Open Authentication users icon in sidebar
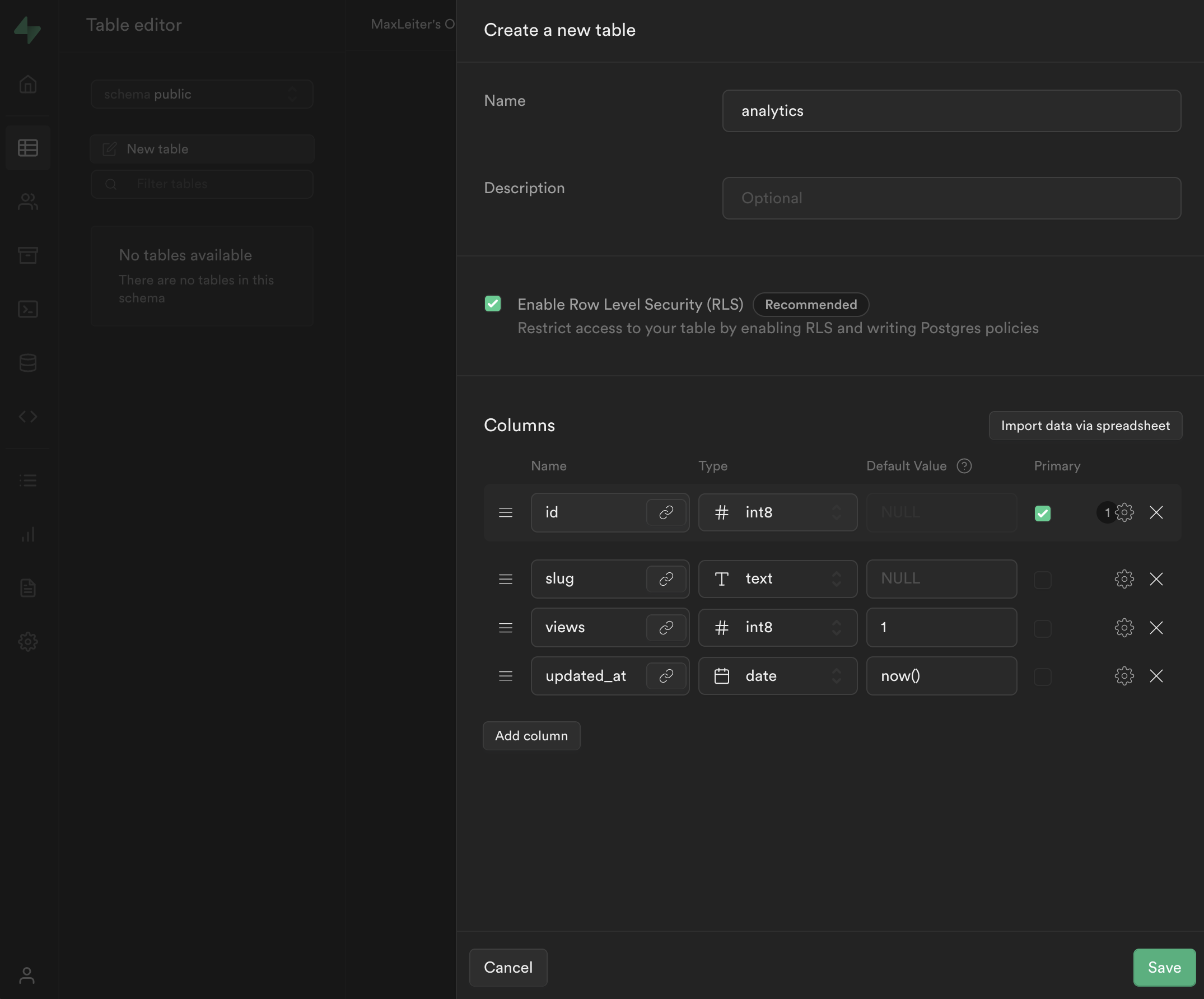Image resolution: width=1204 pixels, height=999 pixels. click(x=27, y=202)
